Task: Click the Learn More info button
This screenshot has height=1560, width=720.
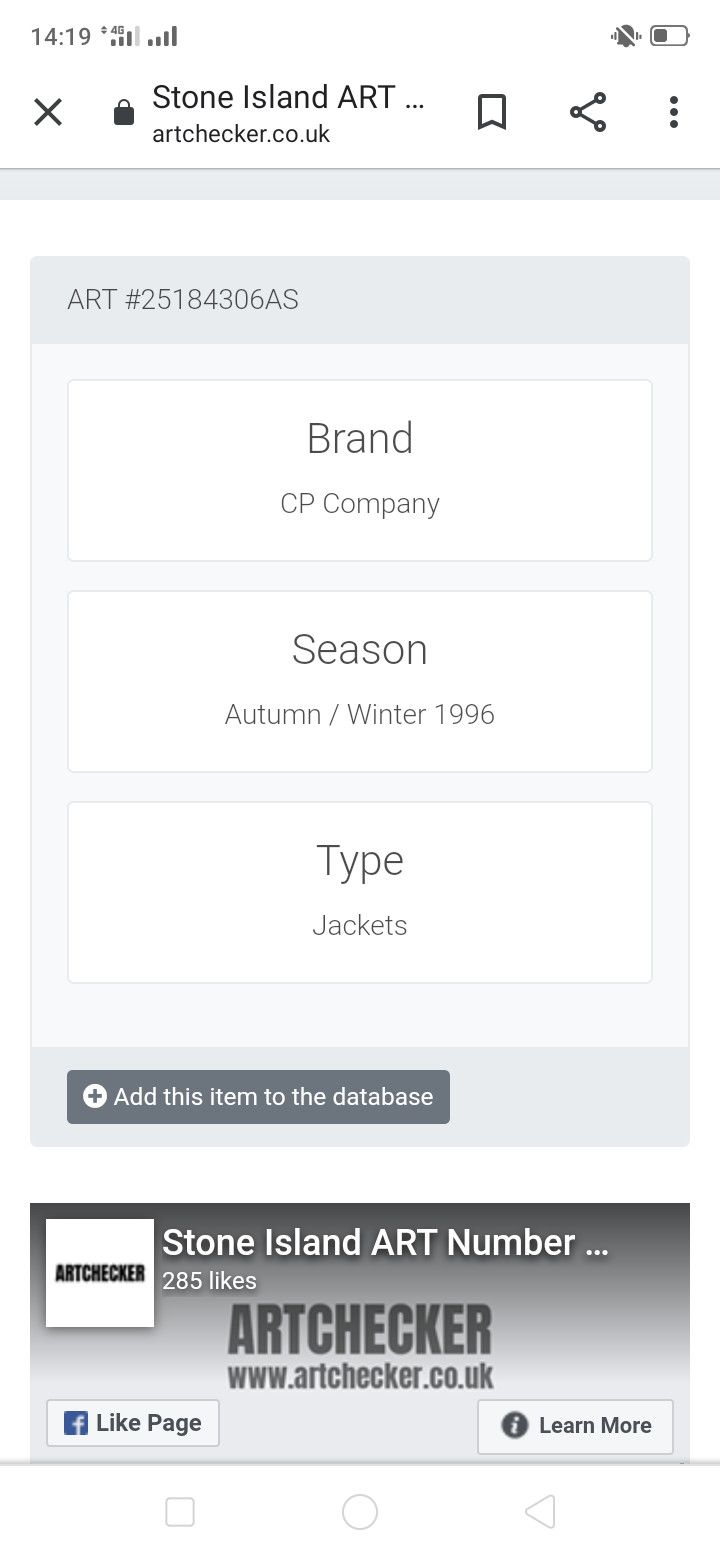Action: [x=576, y=1426]
